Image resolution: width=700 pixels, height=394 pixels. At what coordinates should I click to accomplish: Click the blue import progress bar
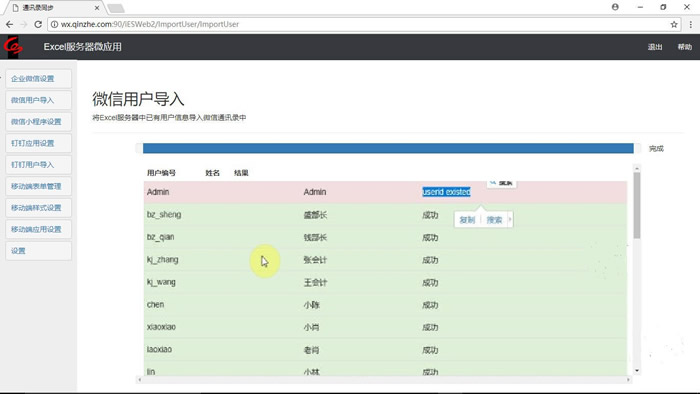tap(388, 148)
